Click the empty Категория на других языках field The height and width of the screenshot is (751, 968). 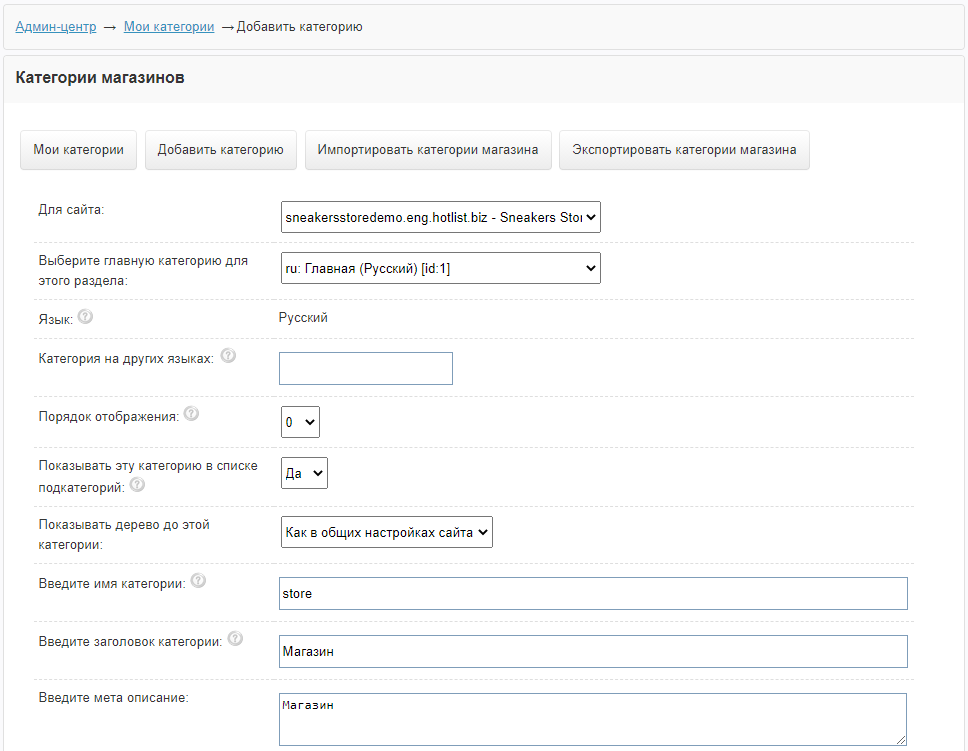click(x=366, y=368)
